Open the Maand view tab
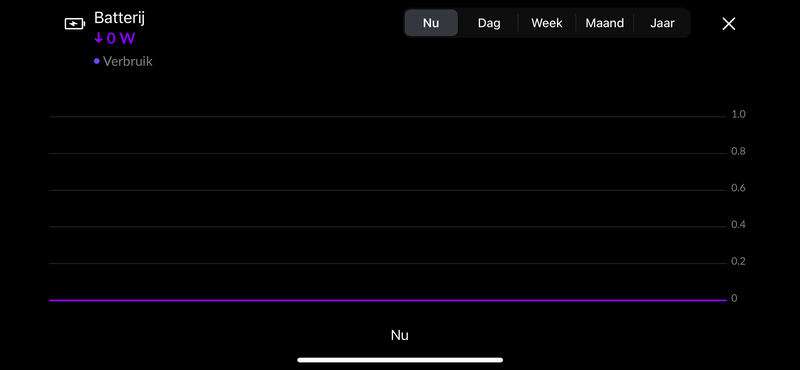This screenshot has height=370, width=800. click(x=605, y=23)
